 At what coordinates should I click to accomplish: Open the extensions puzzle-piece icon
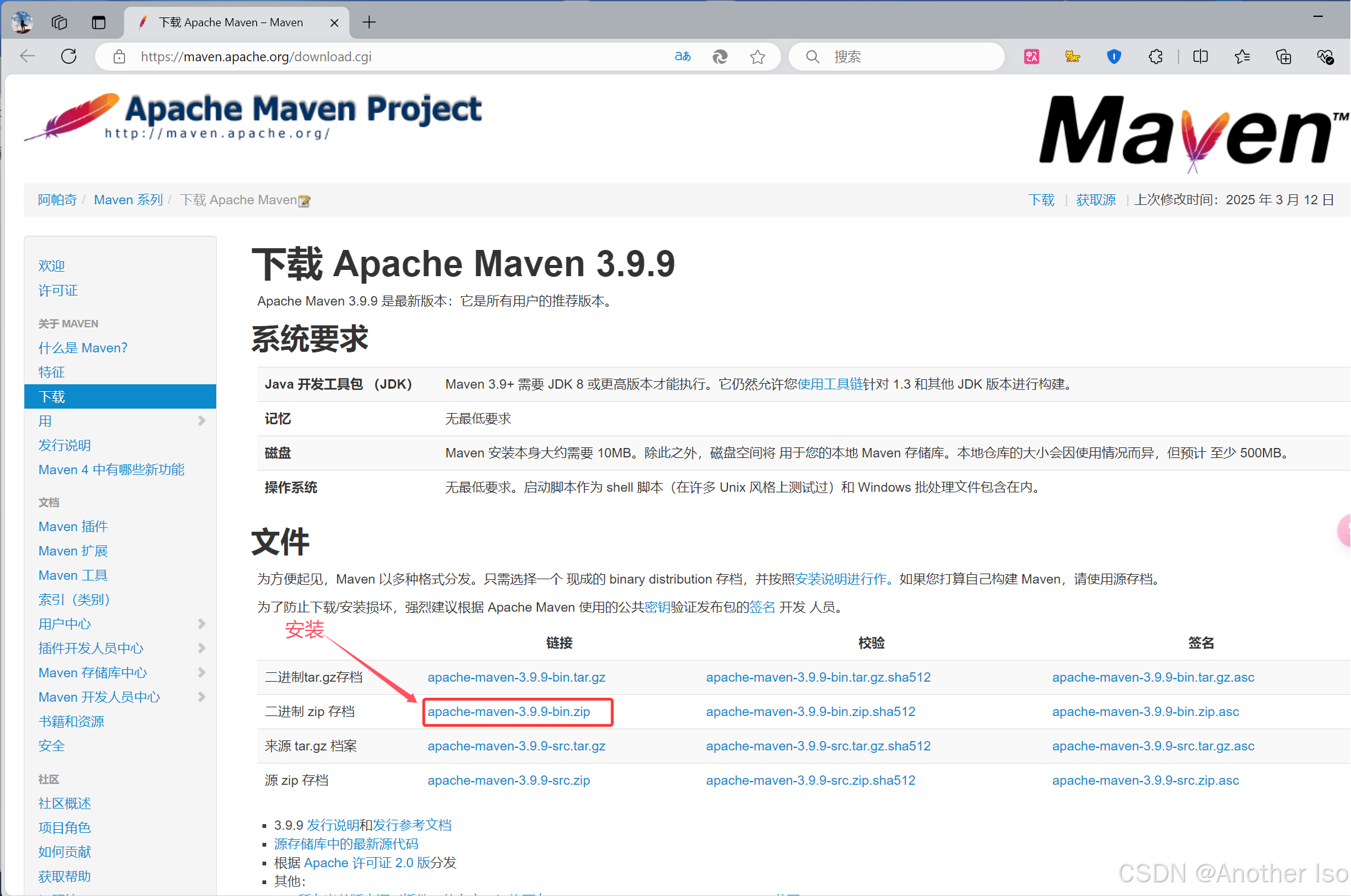tap(1155, 57)
